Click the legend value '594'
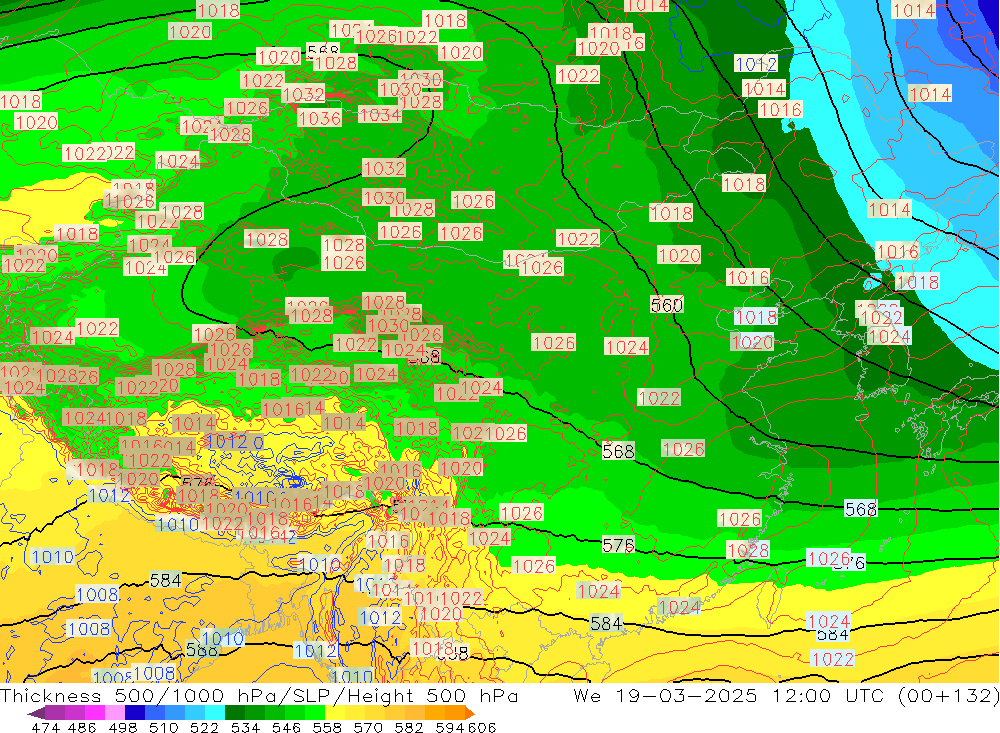The image size is (1000, 733). click(x=450, y=727)
